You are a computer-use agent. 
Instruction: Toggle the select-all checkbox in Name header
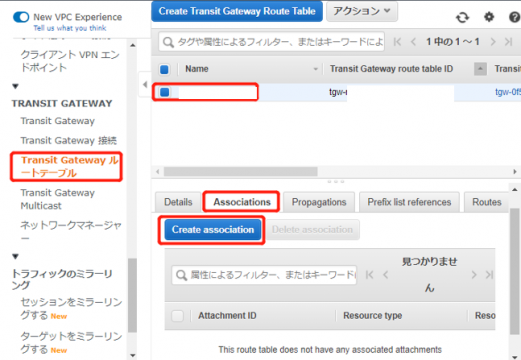coord(164,69)
